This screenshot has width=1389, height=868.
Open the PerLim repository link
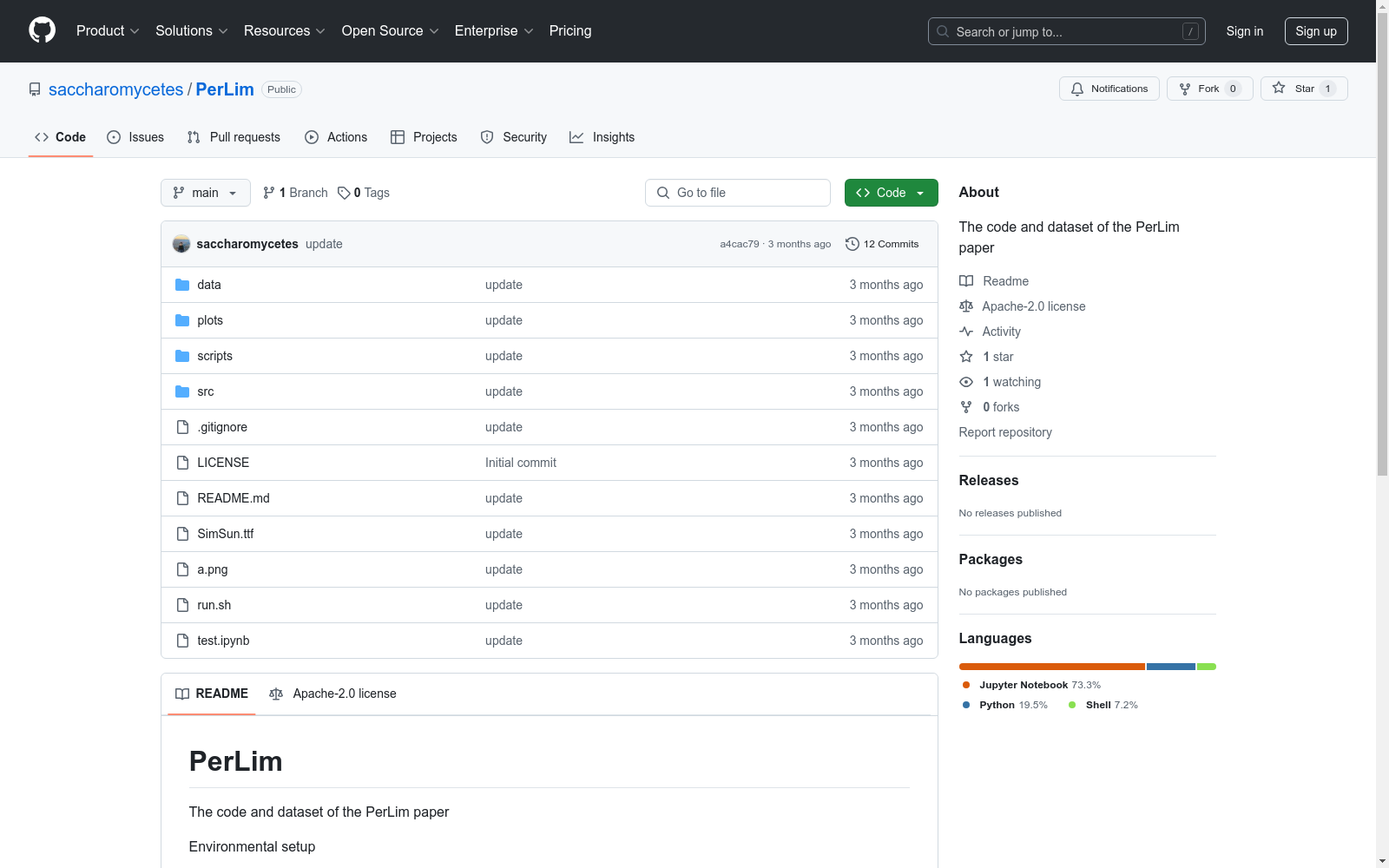pos(225,89)
